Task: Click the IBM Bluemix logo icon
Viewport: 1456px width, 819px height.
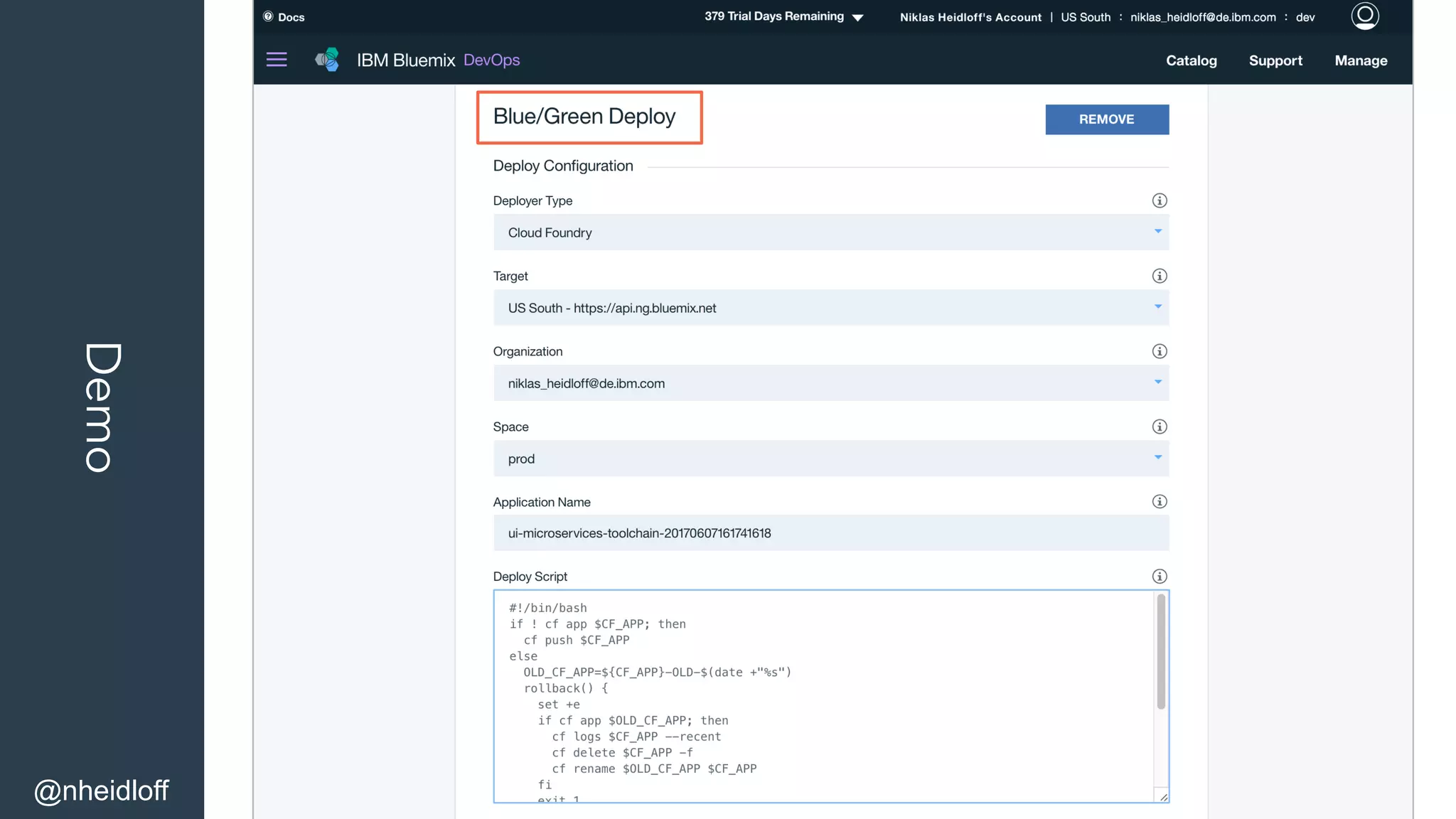Action: pos(327,60)
